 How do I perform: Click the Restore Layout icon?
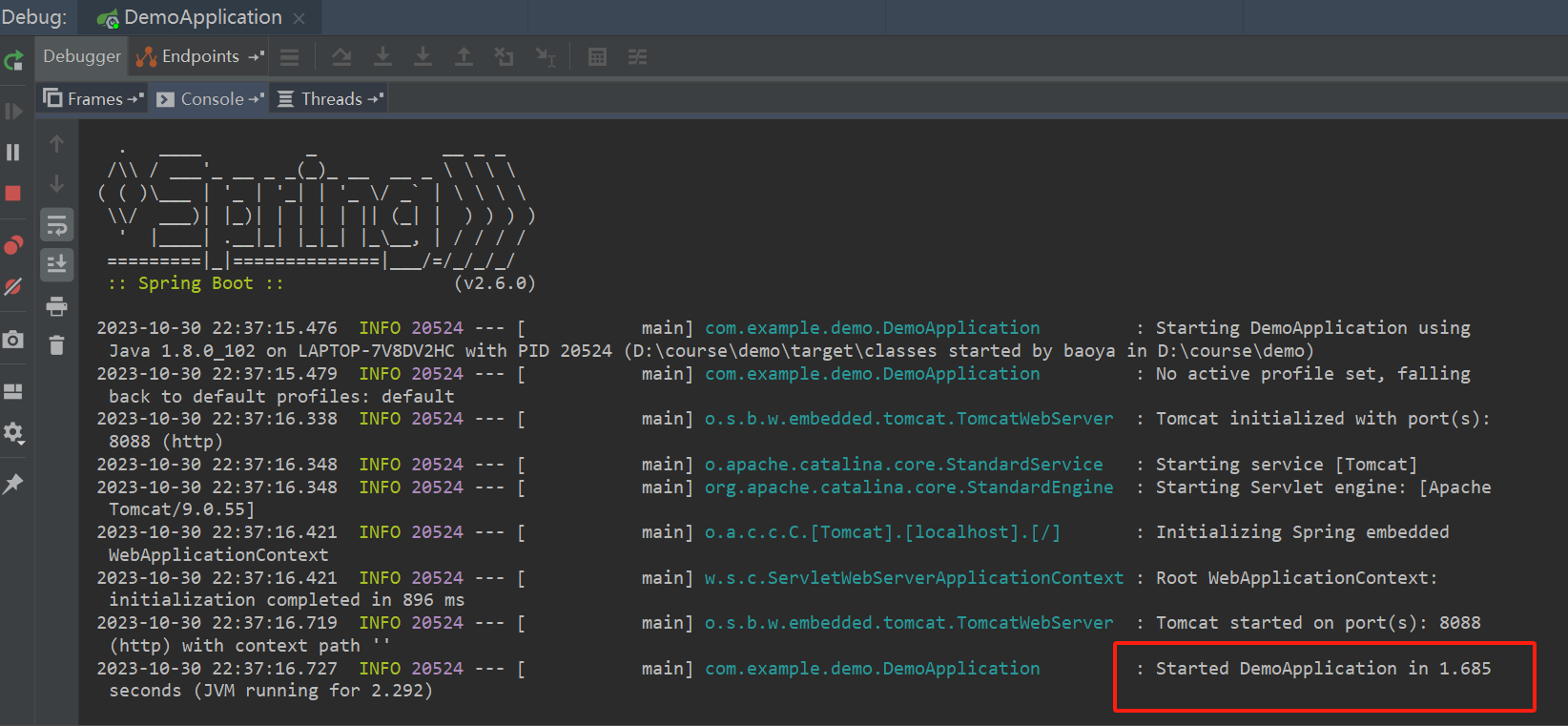pyautogui.click(x=13, y=391)
